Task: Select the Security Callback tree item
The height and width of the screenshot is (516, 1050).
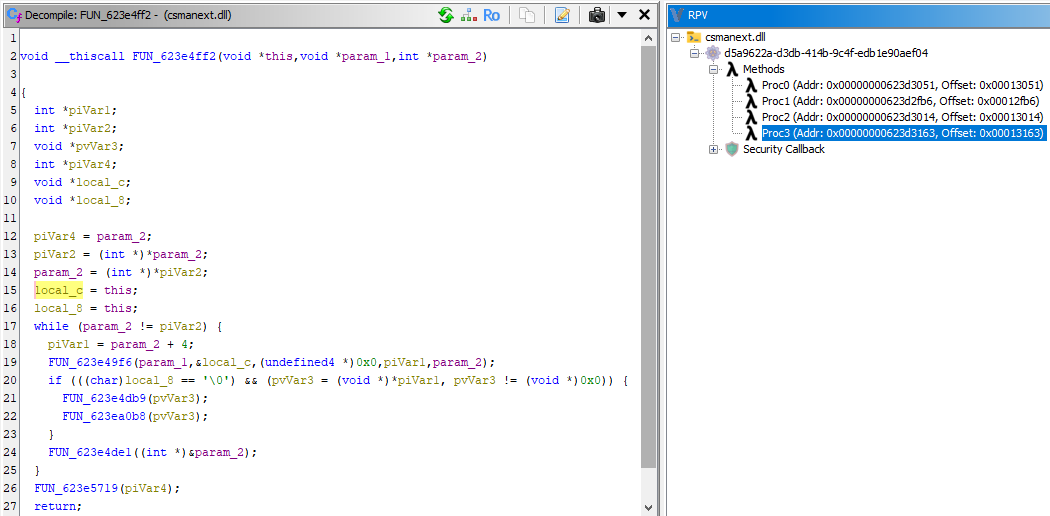Action: coord(783,149)
